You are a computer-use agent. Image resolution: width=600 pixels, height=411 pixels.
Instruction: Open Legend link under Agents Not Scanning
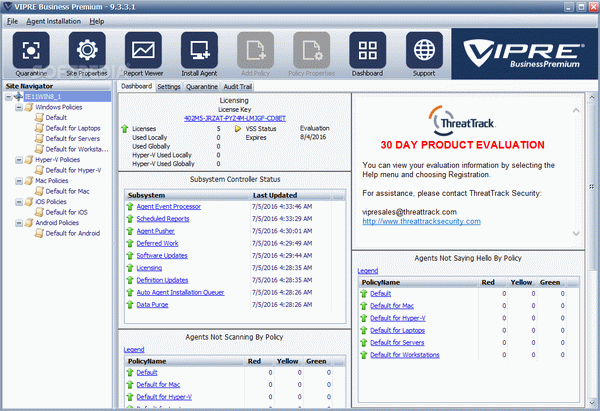coord(134,349)
